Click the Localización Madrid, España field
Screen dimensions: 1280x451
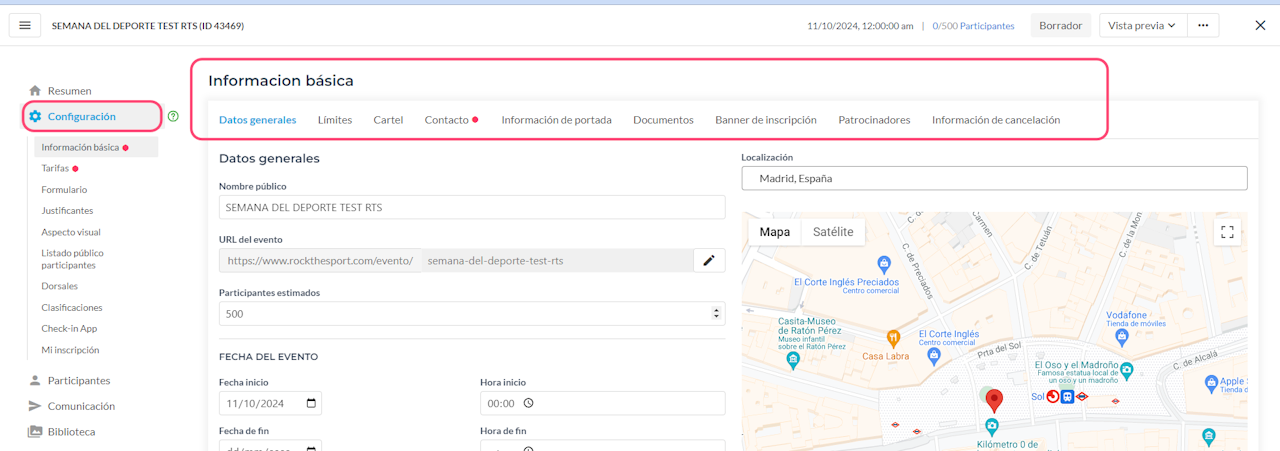coord(994,178)
